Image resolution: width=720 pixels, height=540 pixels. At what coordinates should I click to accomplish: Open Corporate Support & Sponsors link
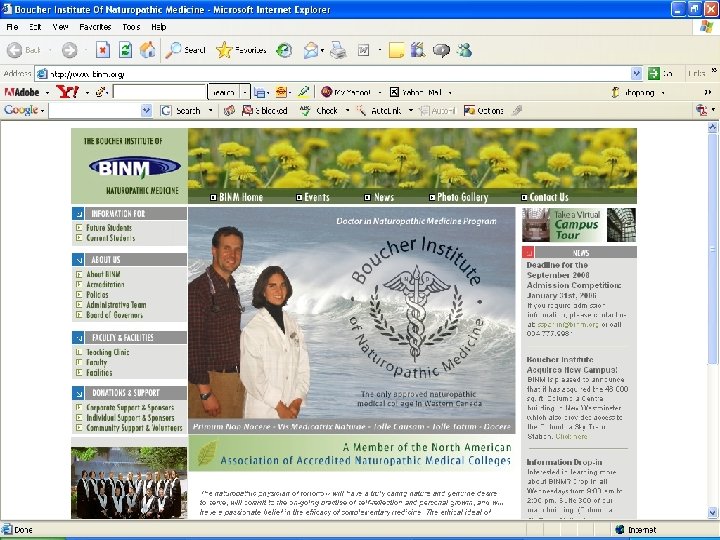click(x=130, y=407)
